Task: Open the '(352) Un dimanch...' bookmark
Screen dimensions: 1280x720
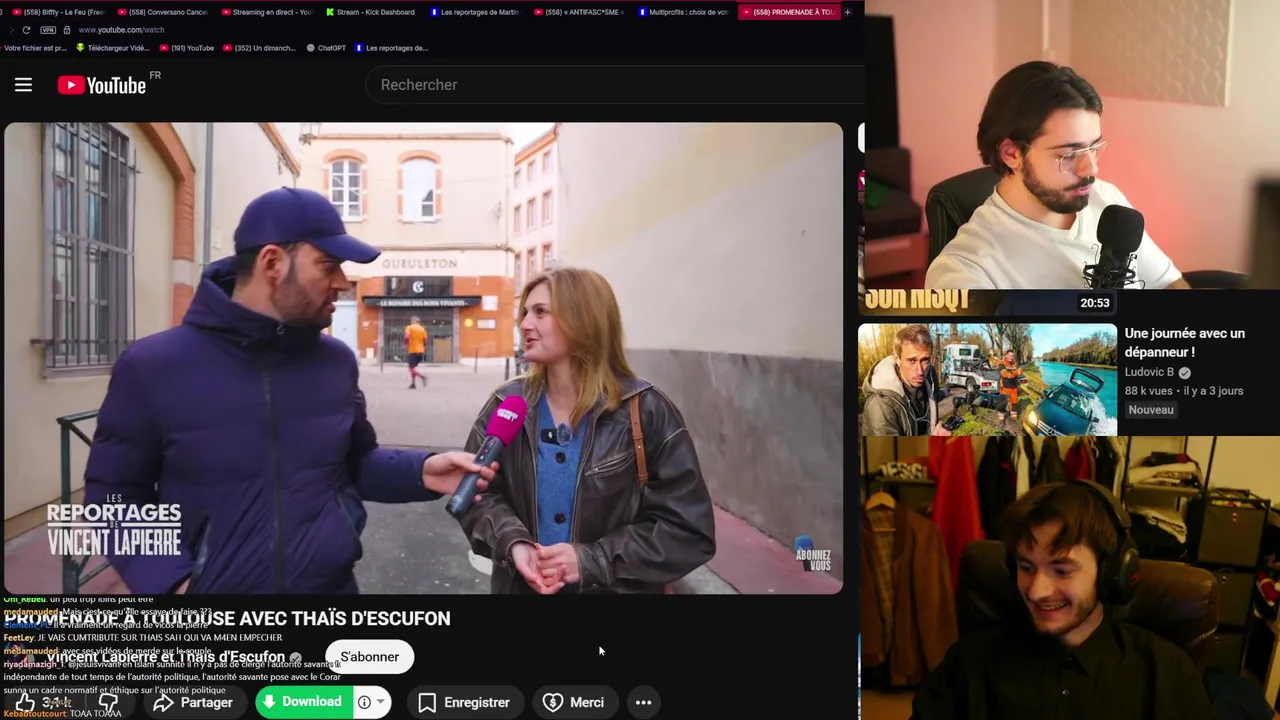Action: point(259,48)
